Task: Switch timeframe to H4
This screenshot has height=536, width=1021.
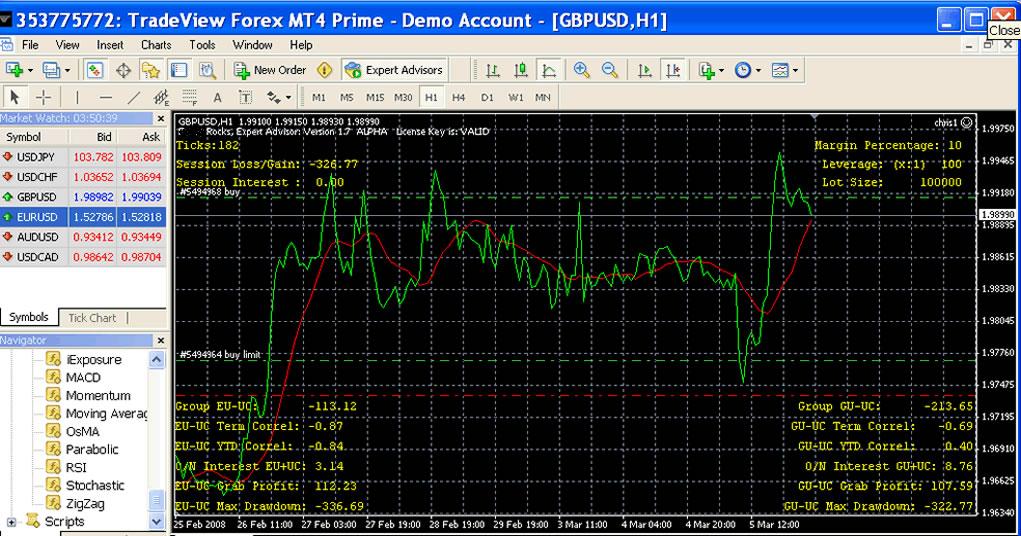Action: click(x=458, y=98)
